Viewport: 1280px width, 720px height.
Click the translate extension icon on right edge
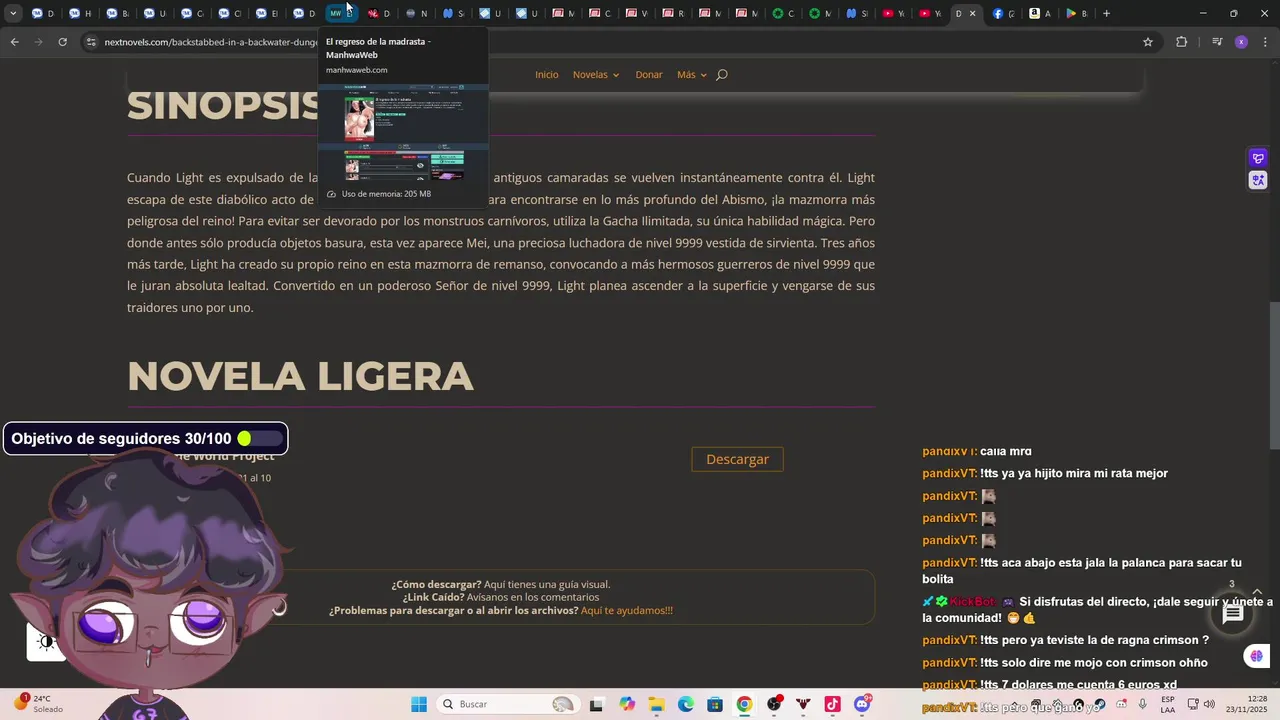(x=1258, y=180)
